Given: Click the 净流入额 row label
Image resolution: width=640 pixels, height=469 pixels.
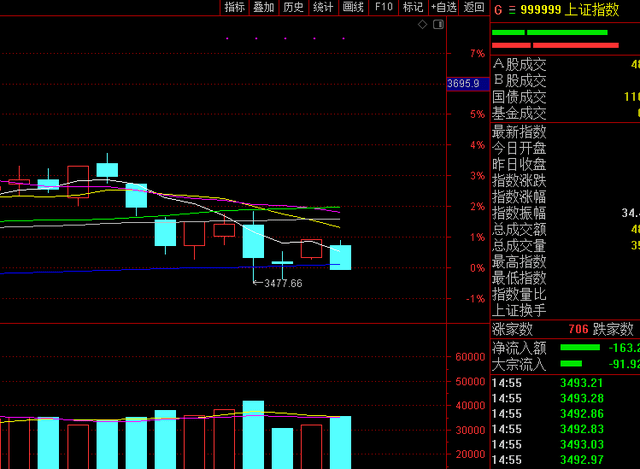Looking at the screenshot, I should (x=519, y=348).
